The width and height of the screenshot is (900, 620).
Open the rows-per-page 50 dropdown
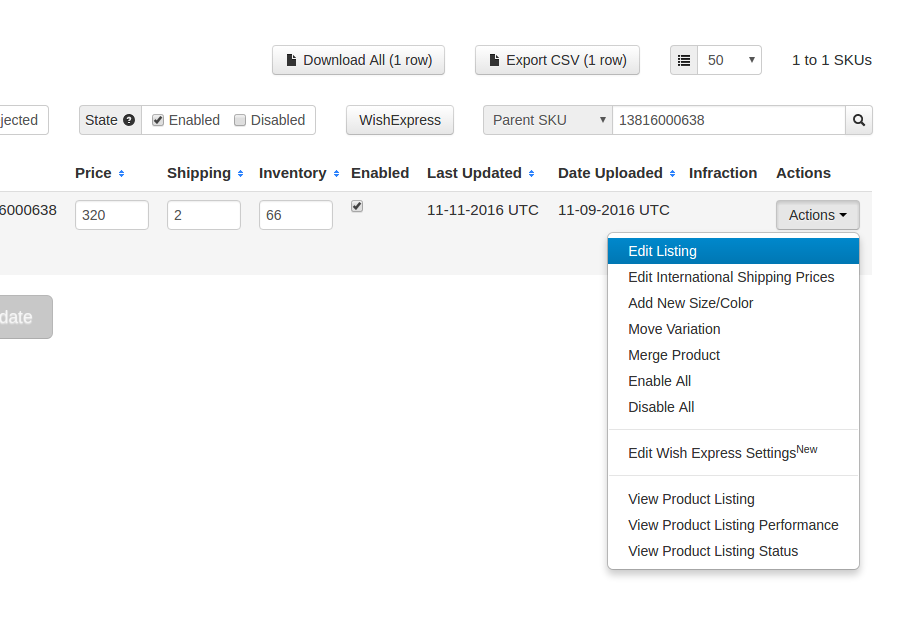[x=730, y=60]
